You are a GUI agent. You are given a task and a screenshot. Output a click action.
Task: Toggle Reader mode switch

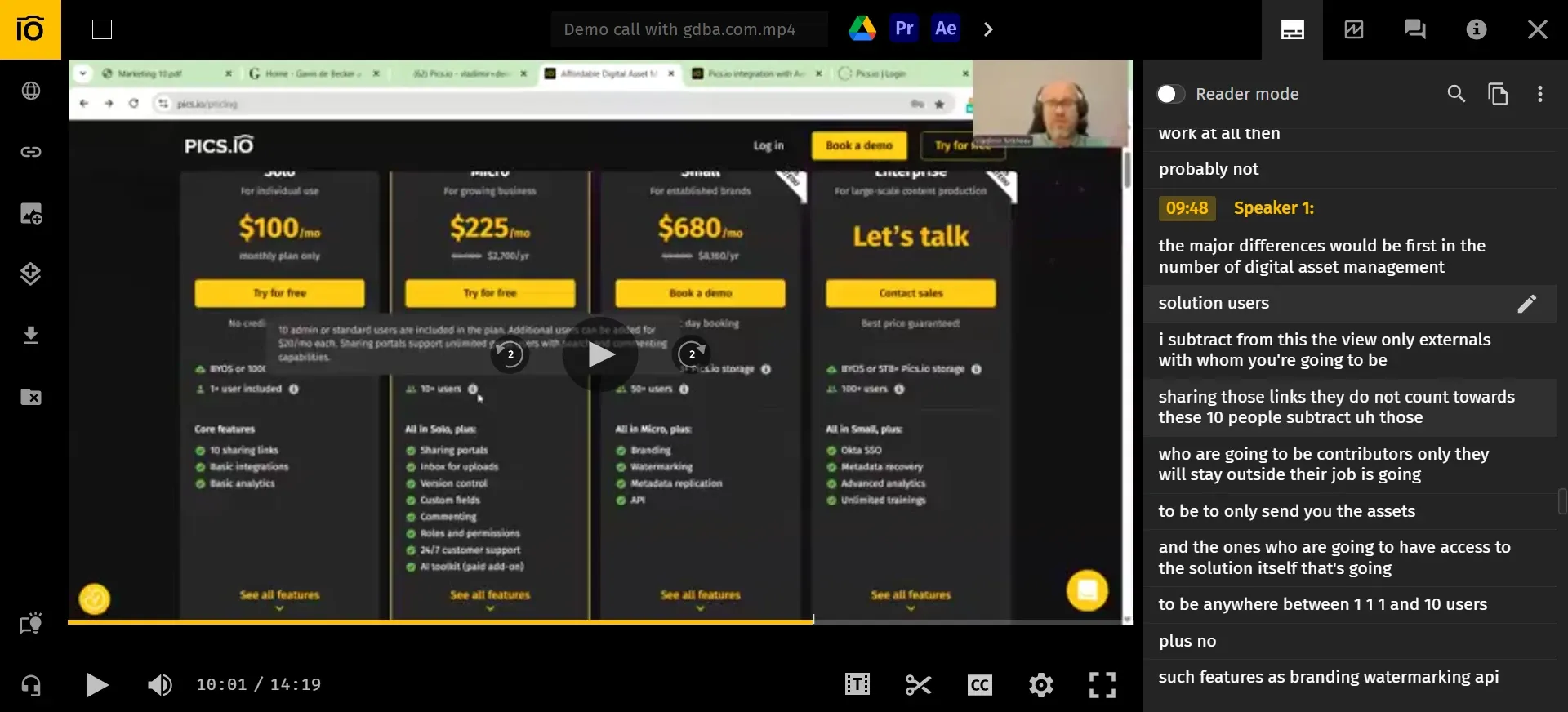pos(1171,94)
